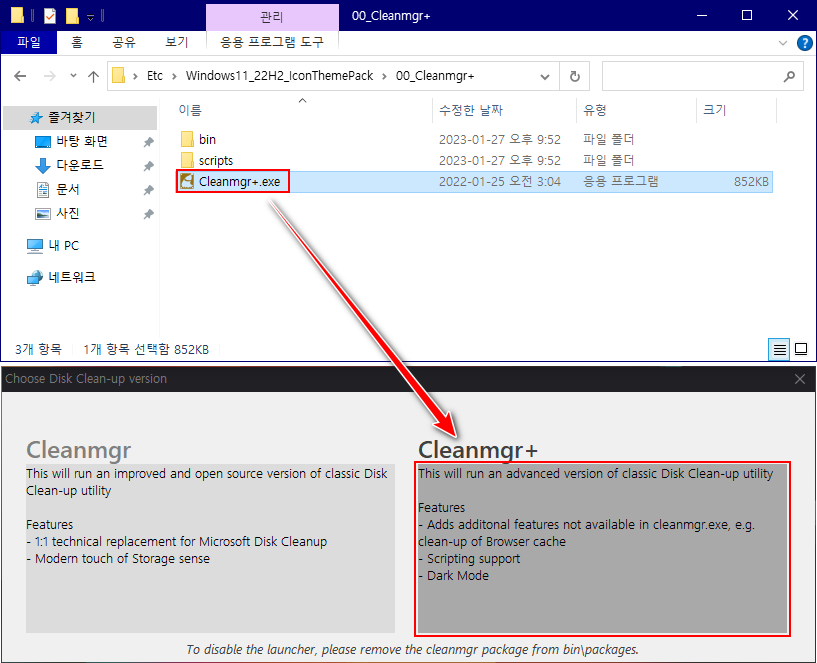This screenshot has height=663, width=817.
Task: Click the search magnifier icon
Action: (x=789, y=77)
